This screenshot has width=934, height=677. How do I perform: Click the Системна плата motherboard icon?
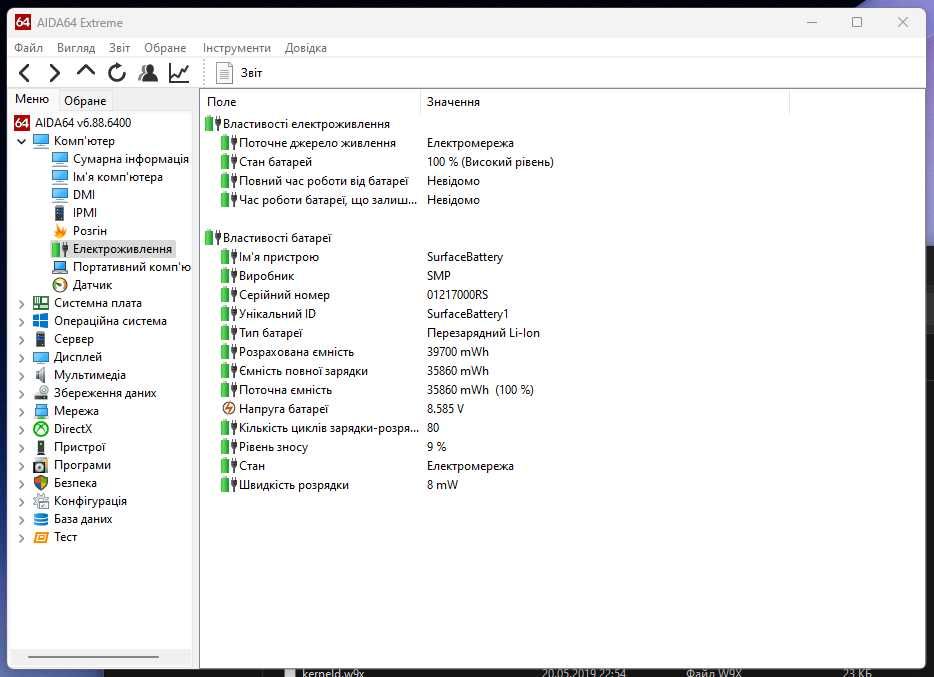coord(41,302)
